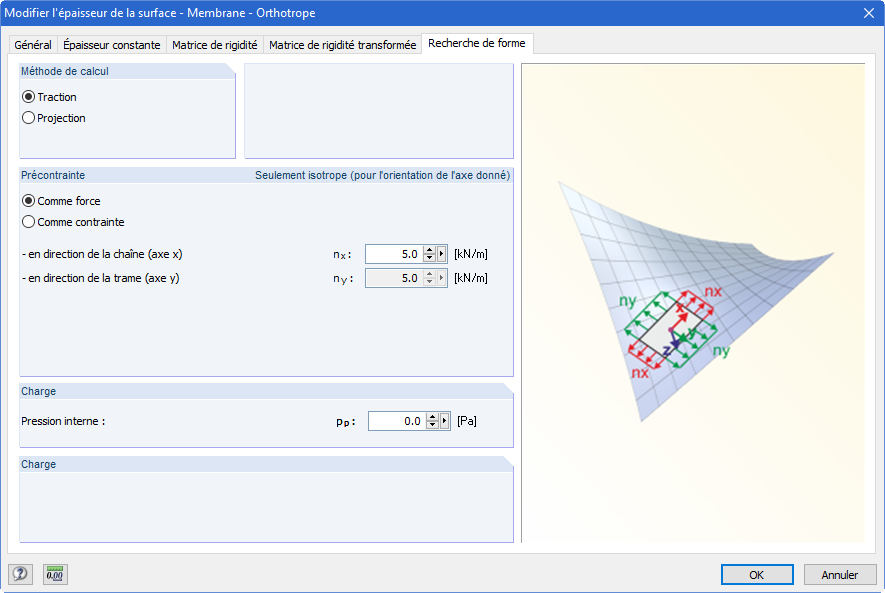Image resolution: width=885 pixels, height=593 pixels.
Task: Cancel with the Annuler button
Action: point(840,574)
